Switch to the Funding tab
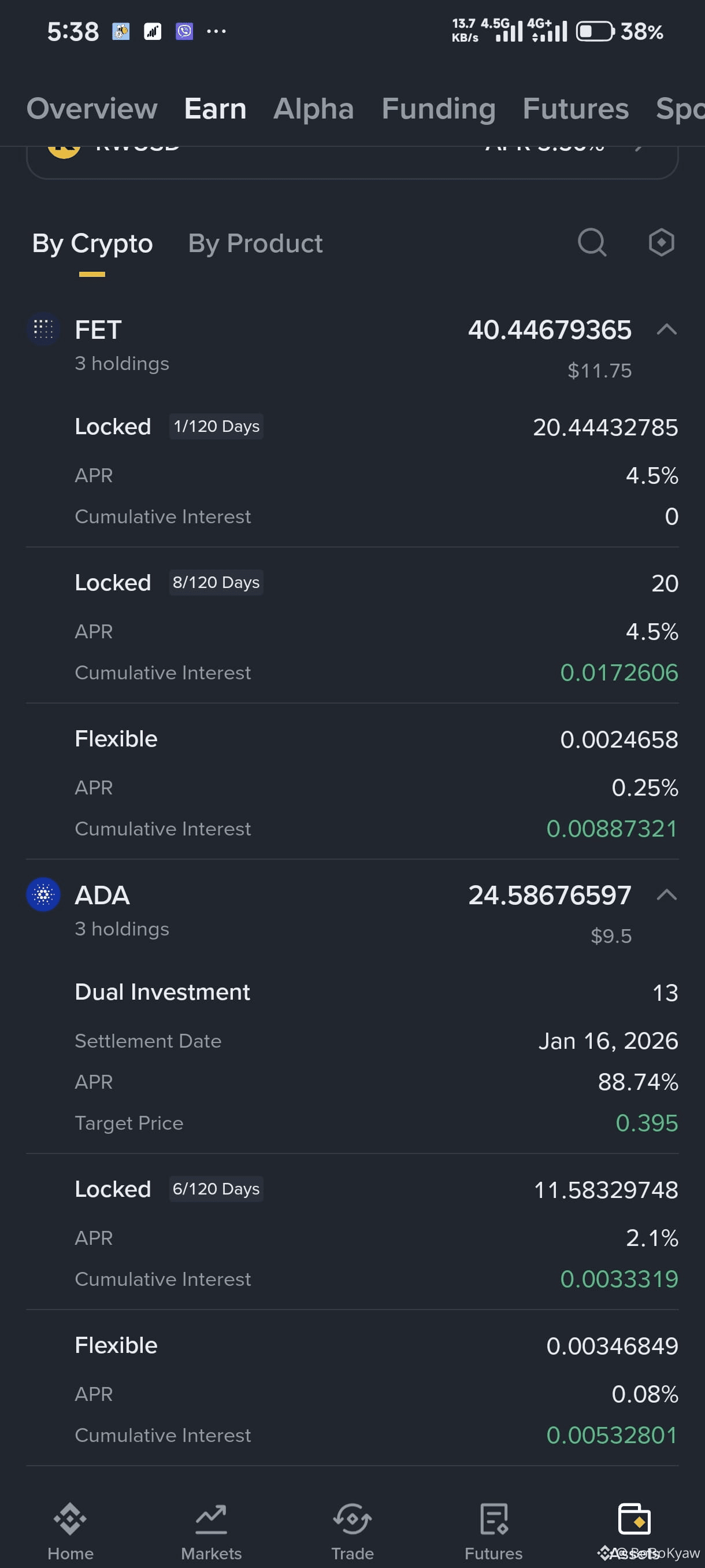This screenshot has width=705, height=1568. pos(439,109)
